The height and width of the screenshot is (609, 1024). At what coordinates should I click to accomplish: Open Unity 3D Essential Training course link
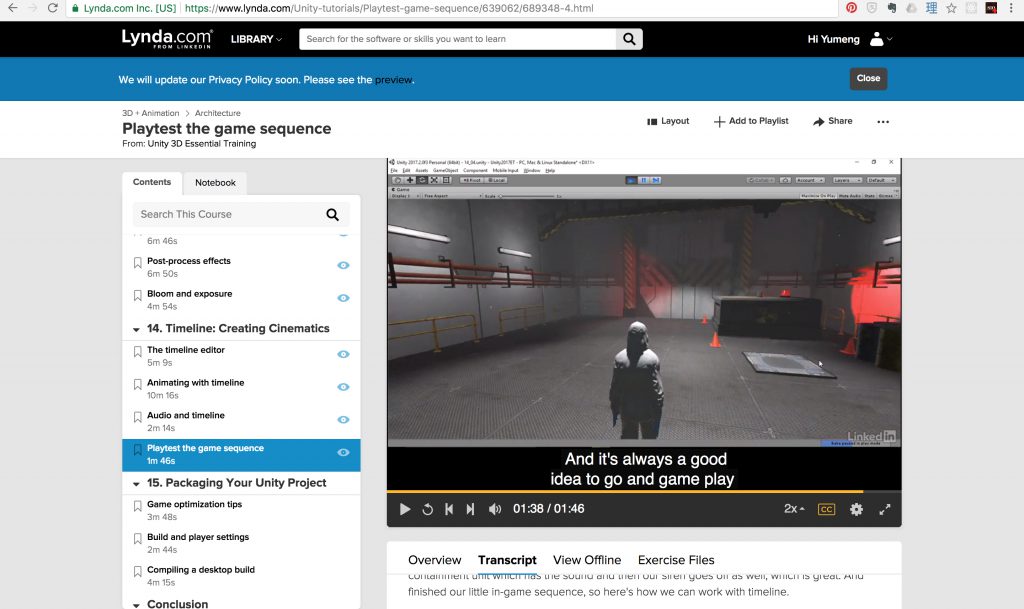coord(202,144)
